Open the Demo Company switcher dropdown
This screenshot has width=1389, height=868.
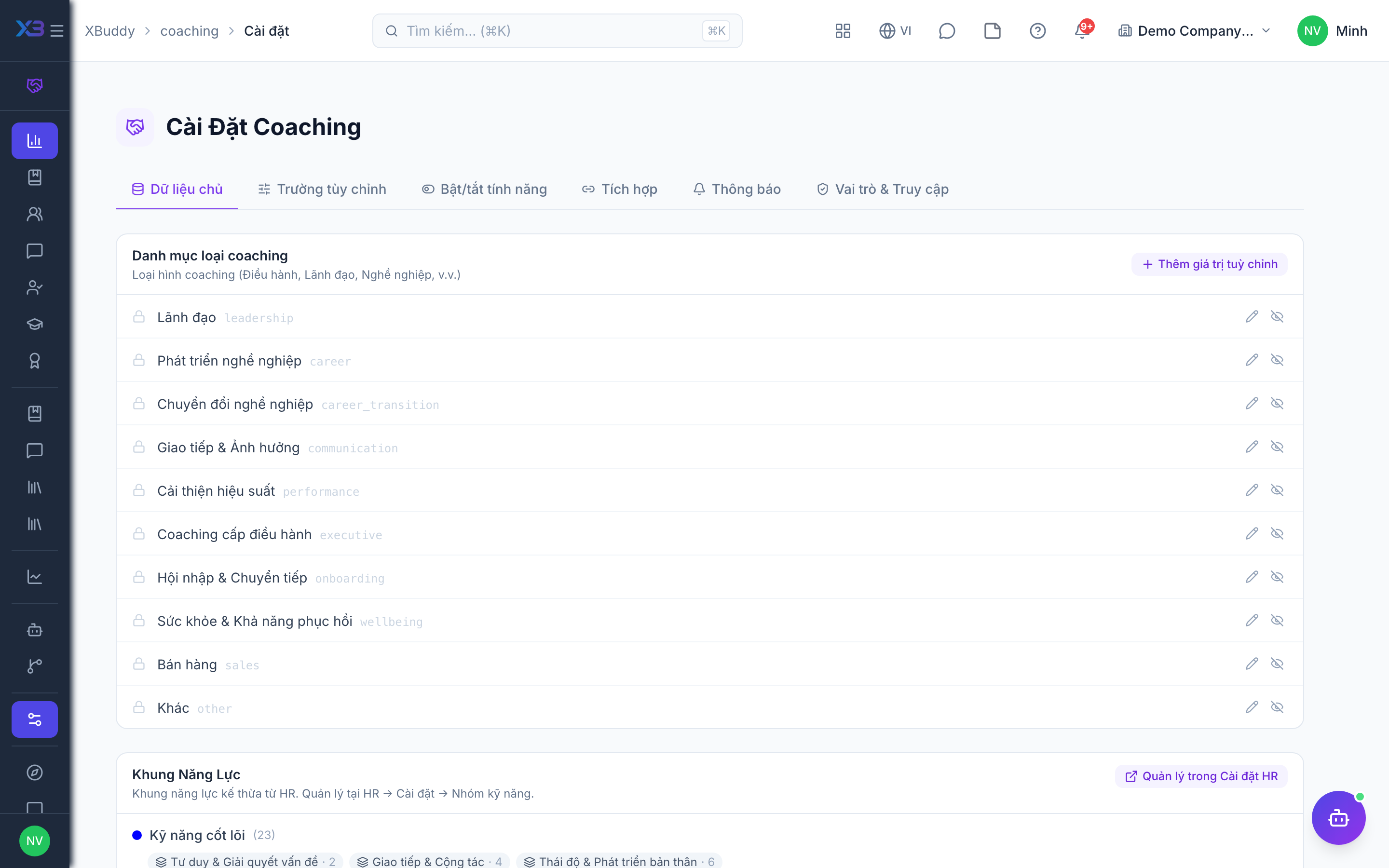(x=1195, y=31)
